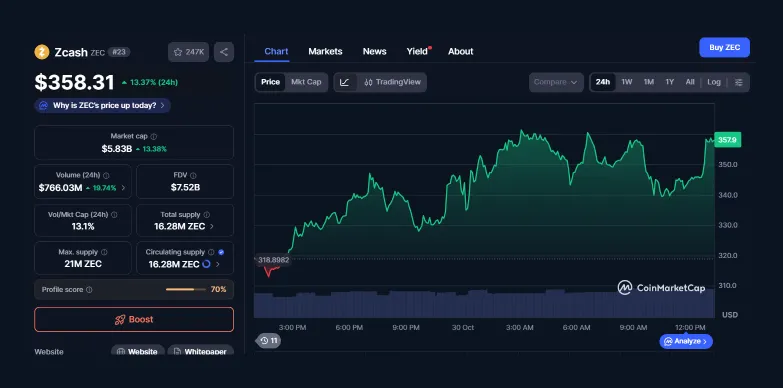This screenshot has height=388, width=783.
Task: Click the Profile score progress bar
Action: click(186, 290)
